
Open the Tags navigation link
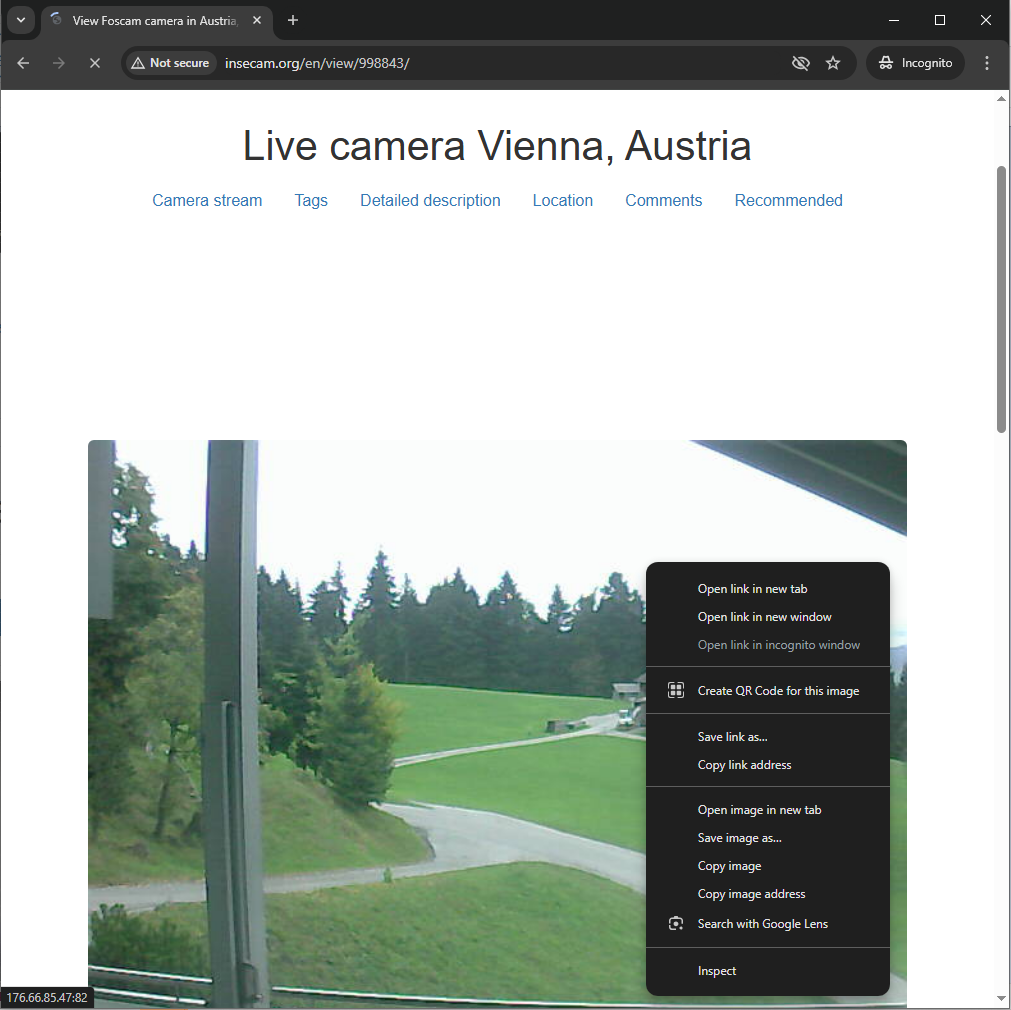point(310,200)
